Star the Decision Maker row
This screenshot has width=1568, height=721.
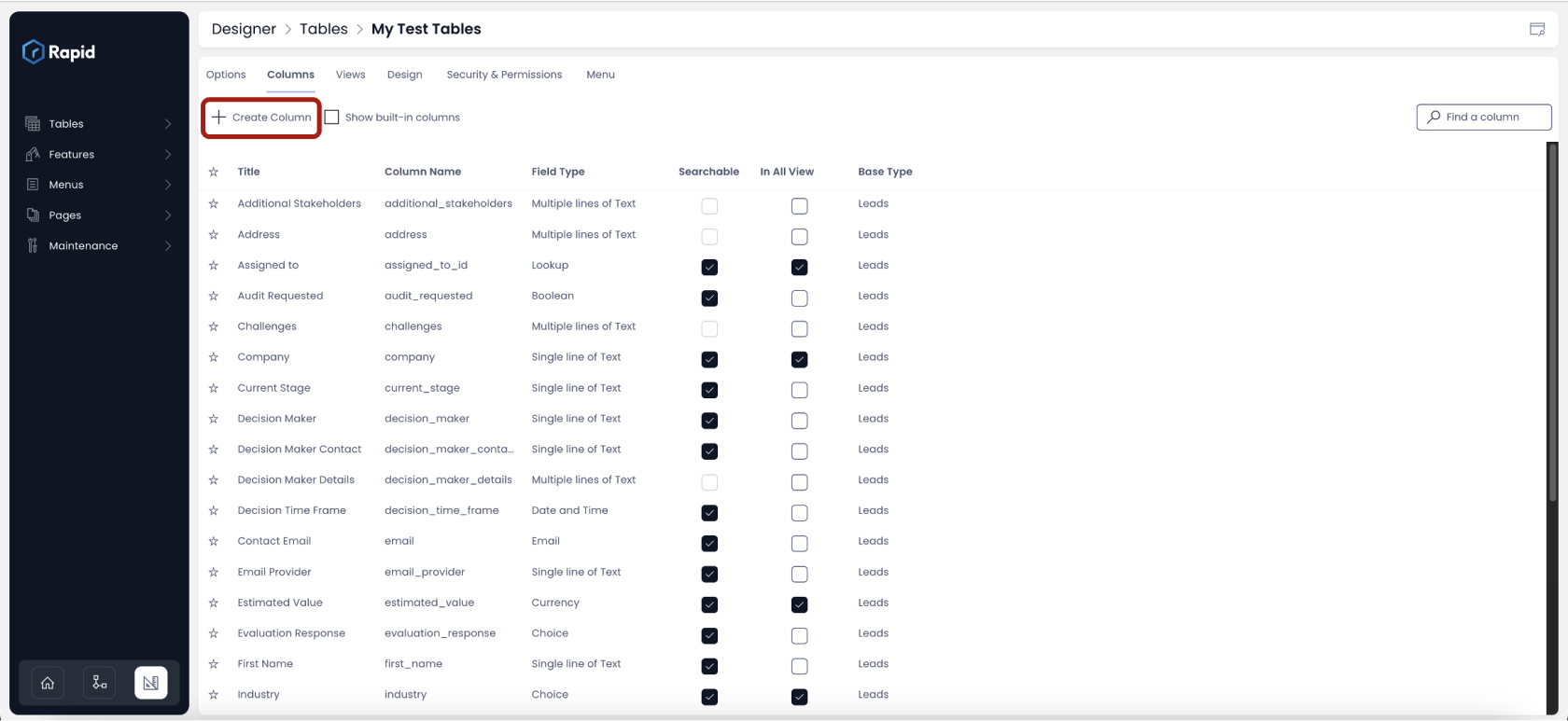pos(214,419)
